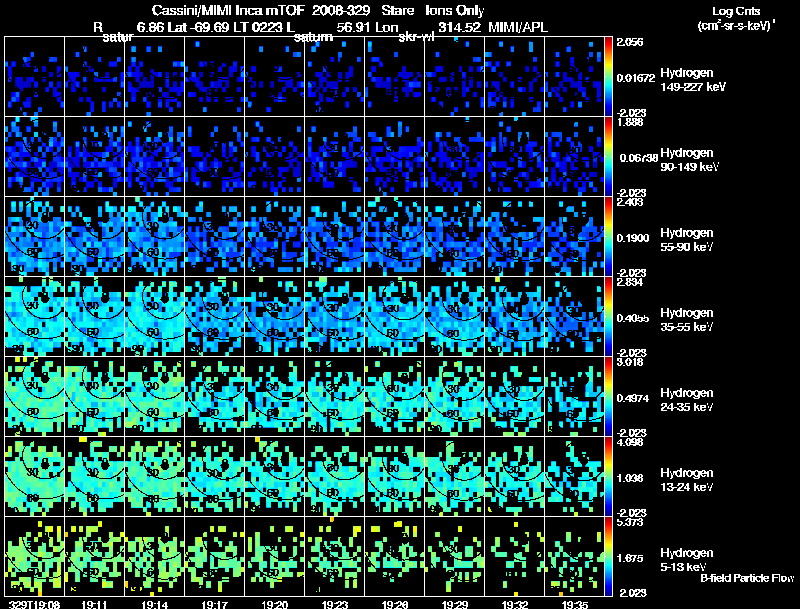800x609 pixels.
Task: Click the '19:17' time label
Action: pos(214,605)
